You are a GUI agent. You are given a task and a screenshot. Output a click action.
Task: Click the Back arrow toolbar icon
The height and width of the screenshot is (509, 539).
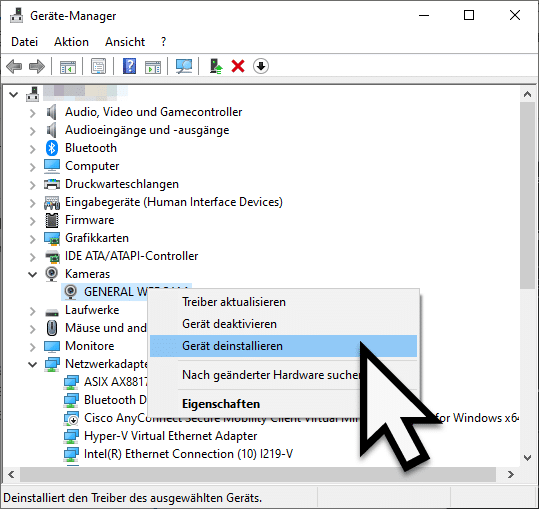[x=14, y=66]
